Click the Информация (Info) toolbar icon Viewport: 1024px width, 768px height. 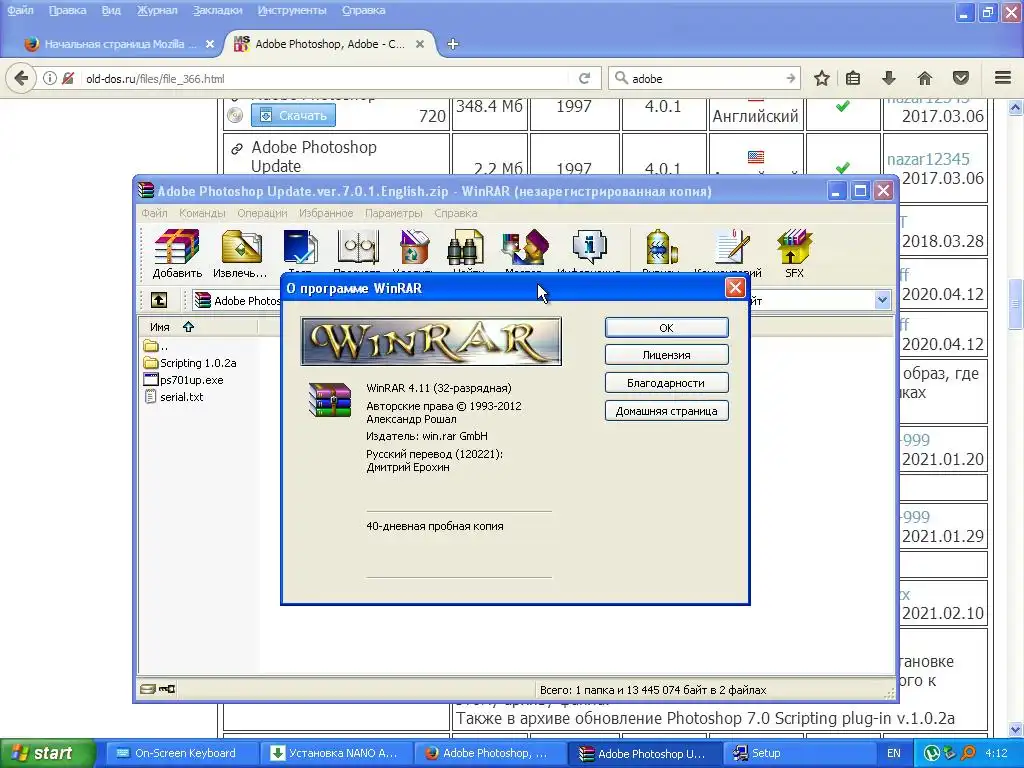pos(589,251)
